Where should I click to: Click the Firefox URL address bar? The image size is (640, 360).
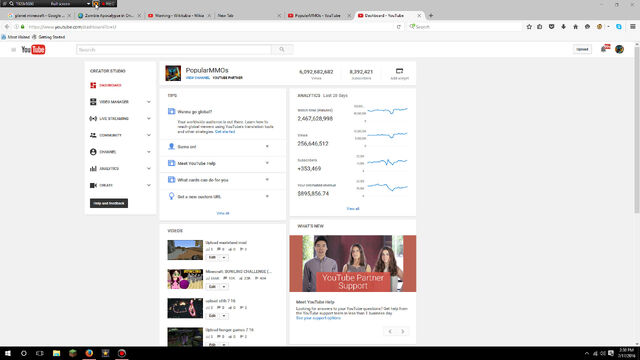tap(210, 27)
